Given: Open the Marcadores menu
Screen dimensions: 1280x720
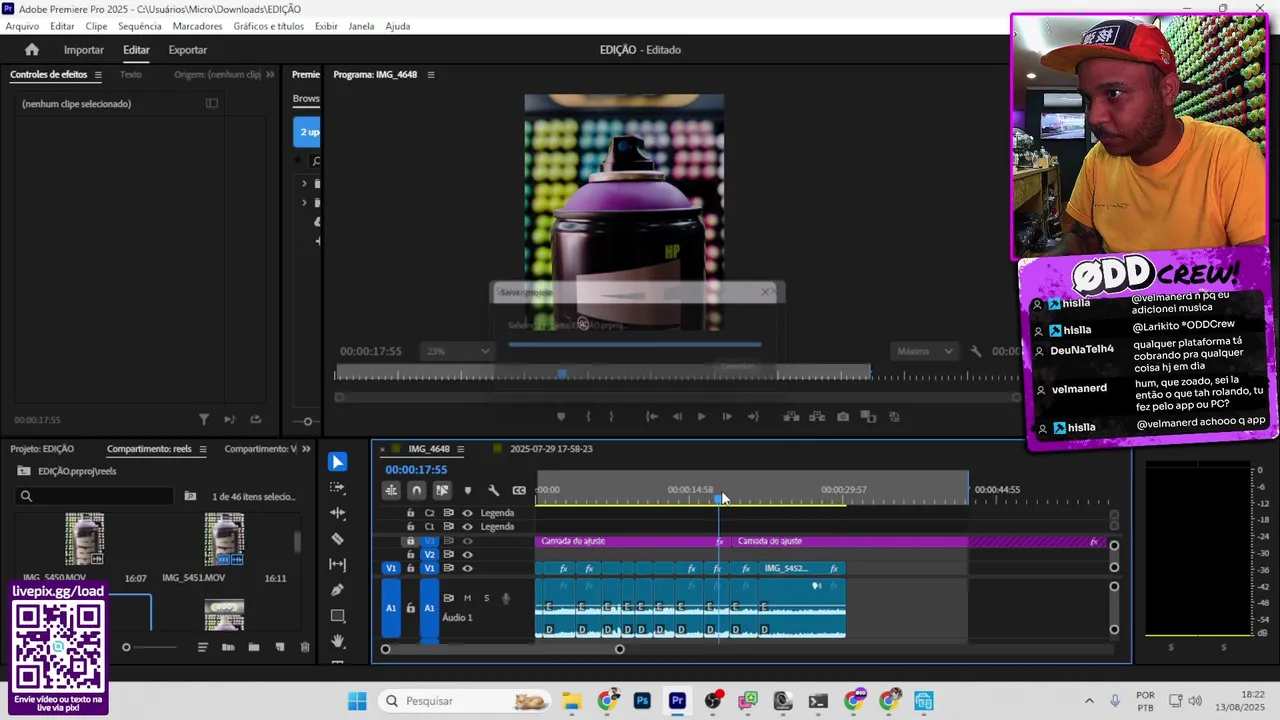Looking at the screenshot, I should (197, 26).
